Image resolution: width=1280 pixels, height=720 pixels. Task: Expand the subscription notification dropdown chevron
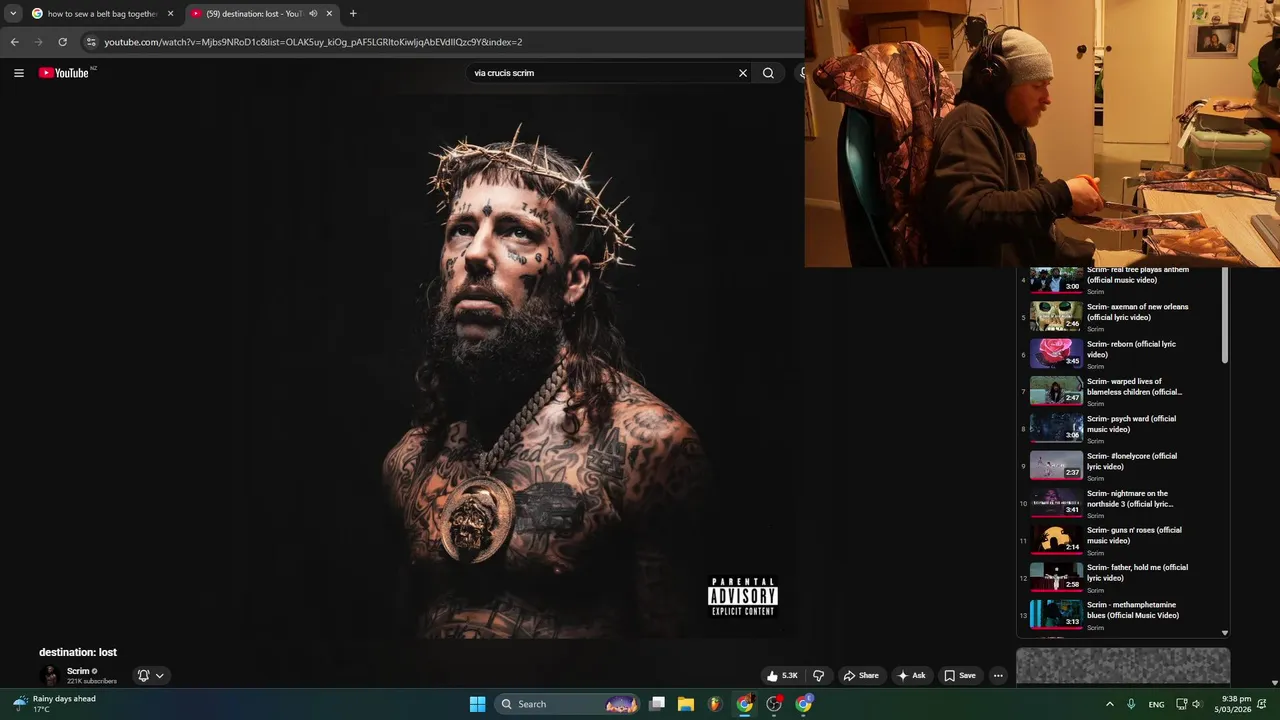(x=159, y=676)
